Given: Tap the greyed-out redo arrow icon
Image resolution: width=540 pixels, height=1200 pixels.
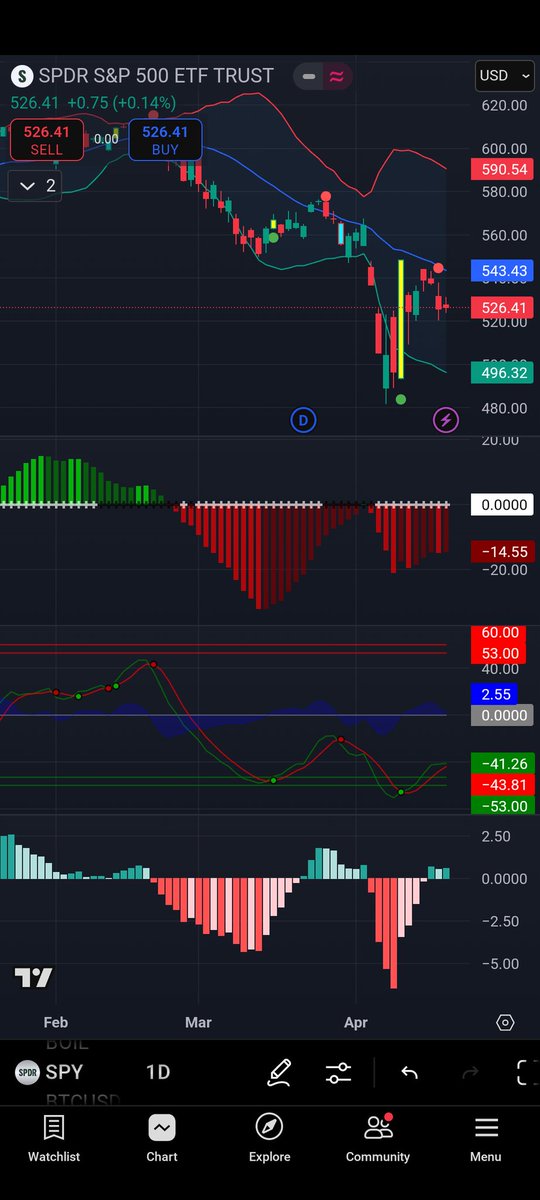Looking at the screenshot, I should click(470, 1073).
